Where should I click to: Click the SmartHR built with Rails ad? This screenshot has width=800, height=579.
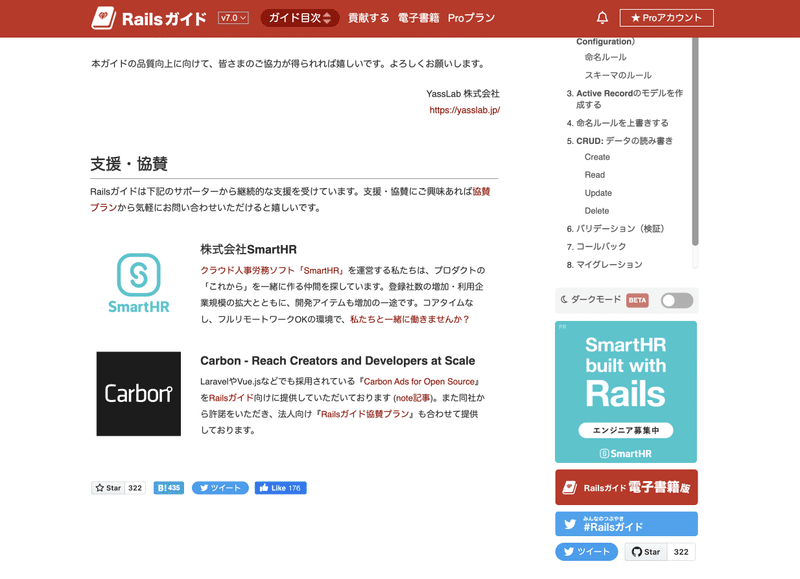click(x=626, y=392)
